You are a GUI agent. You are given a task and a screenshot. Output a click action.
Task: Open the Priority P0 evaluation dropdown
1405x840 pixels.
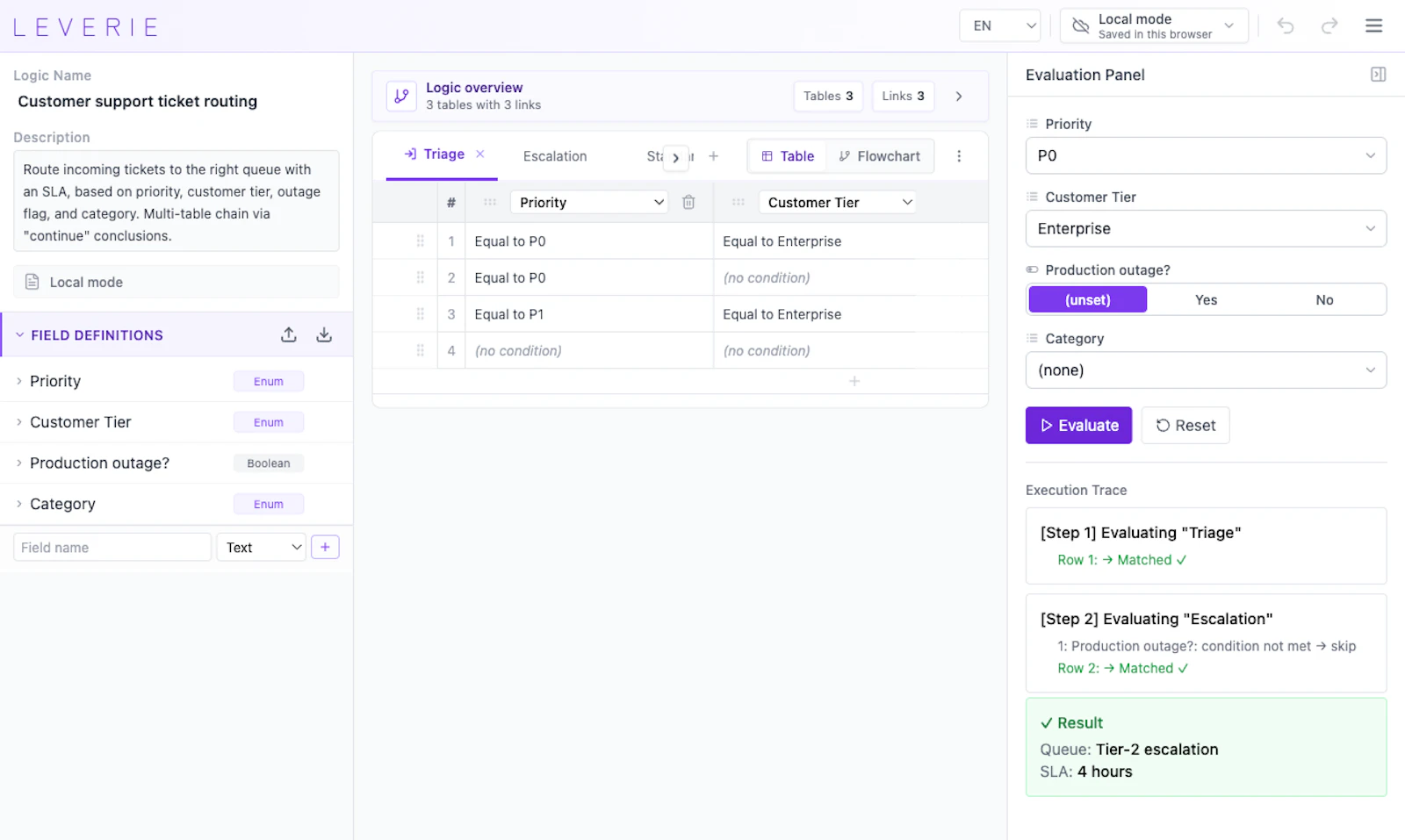[x=1206, y=155]
